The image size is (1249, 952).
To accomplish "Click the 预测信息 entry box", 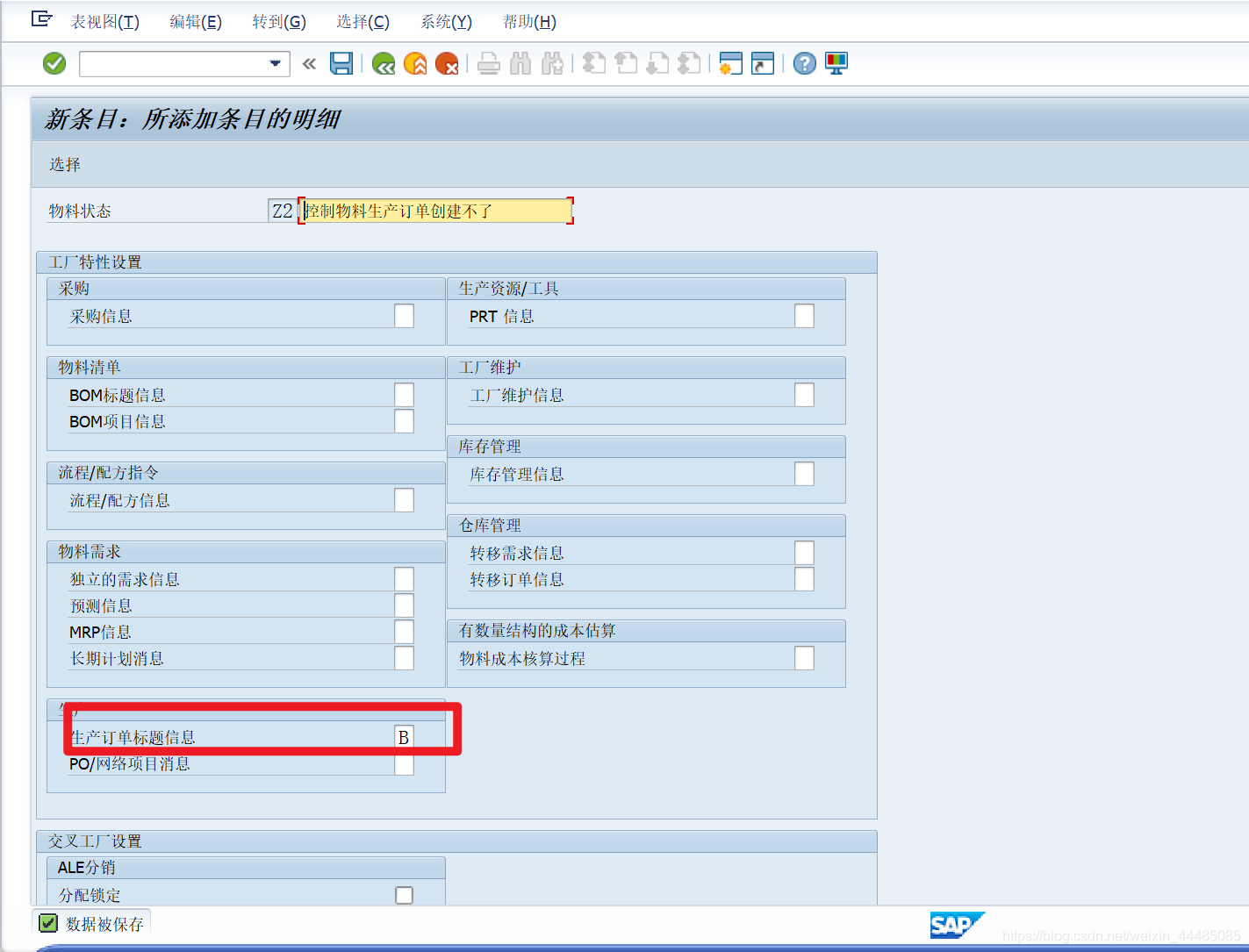I will click(x=404, y=605).
